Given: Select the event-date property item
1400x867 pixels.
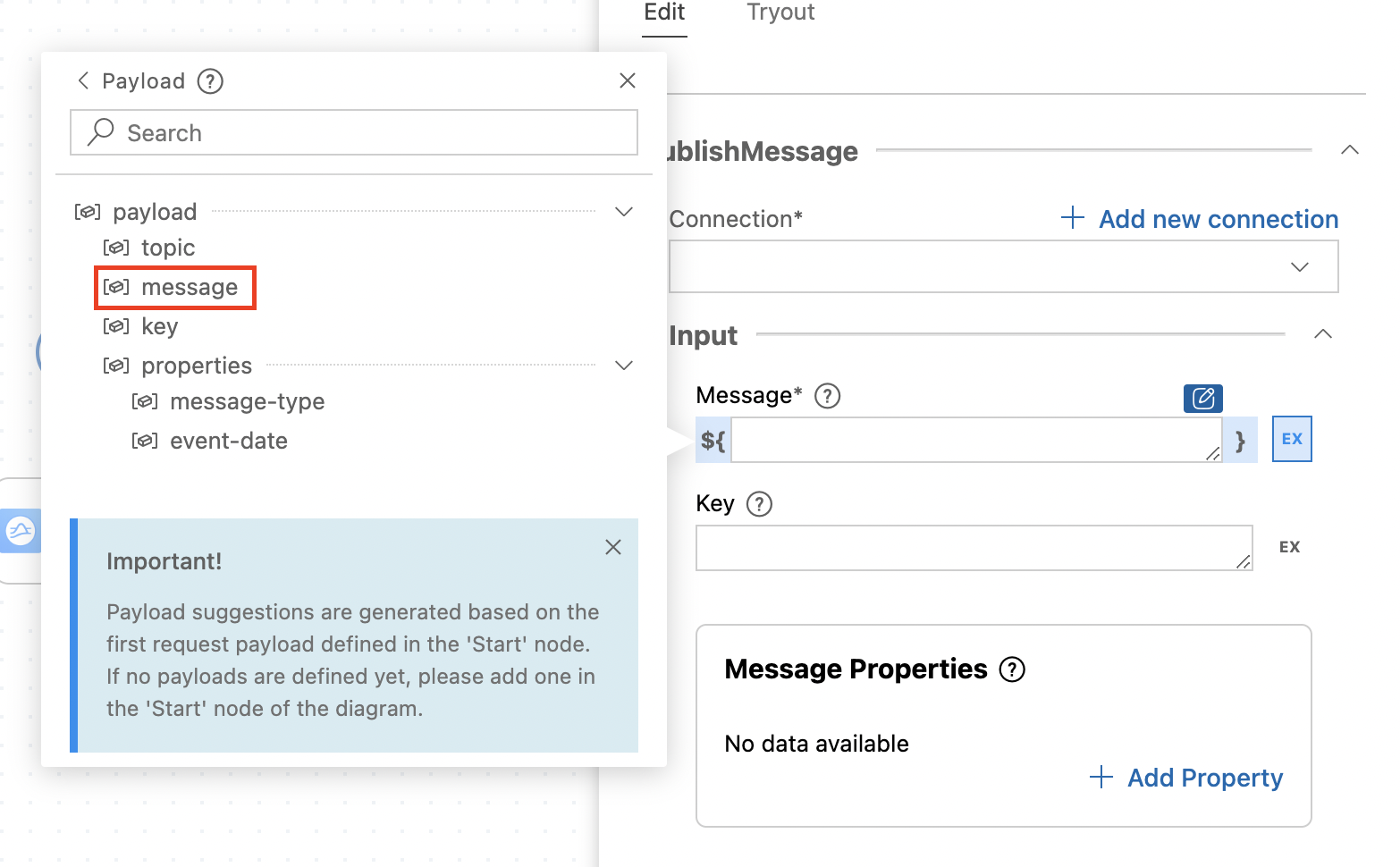Looking at the screenshot, I should (x=229, y=441).
